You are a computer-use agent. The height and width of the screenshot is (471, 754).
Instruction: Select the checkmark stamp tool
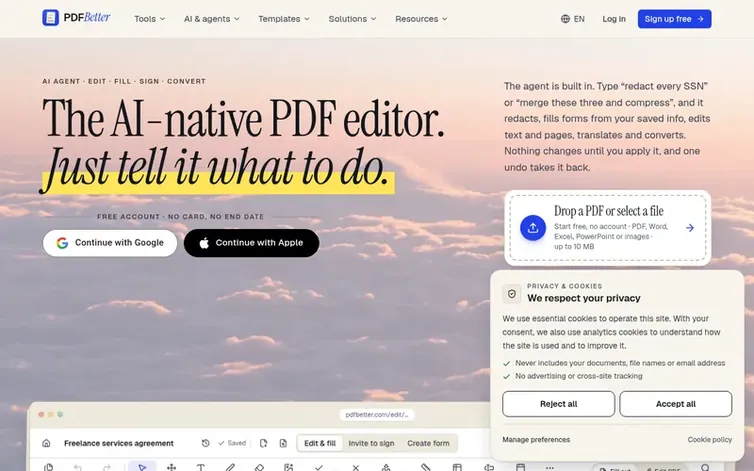(x=318, y=467)
